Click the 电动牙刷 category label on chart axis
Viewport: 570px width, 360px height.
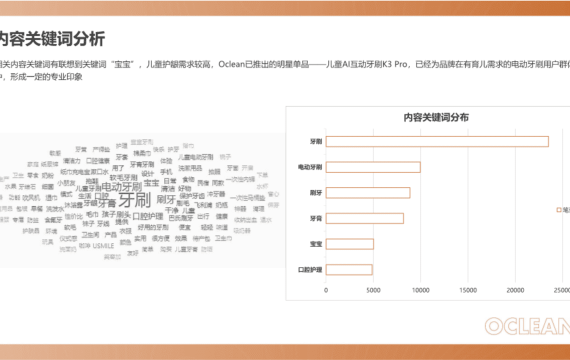coord(310,167)
